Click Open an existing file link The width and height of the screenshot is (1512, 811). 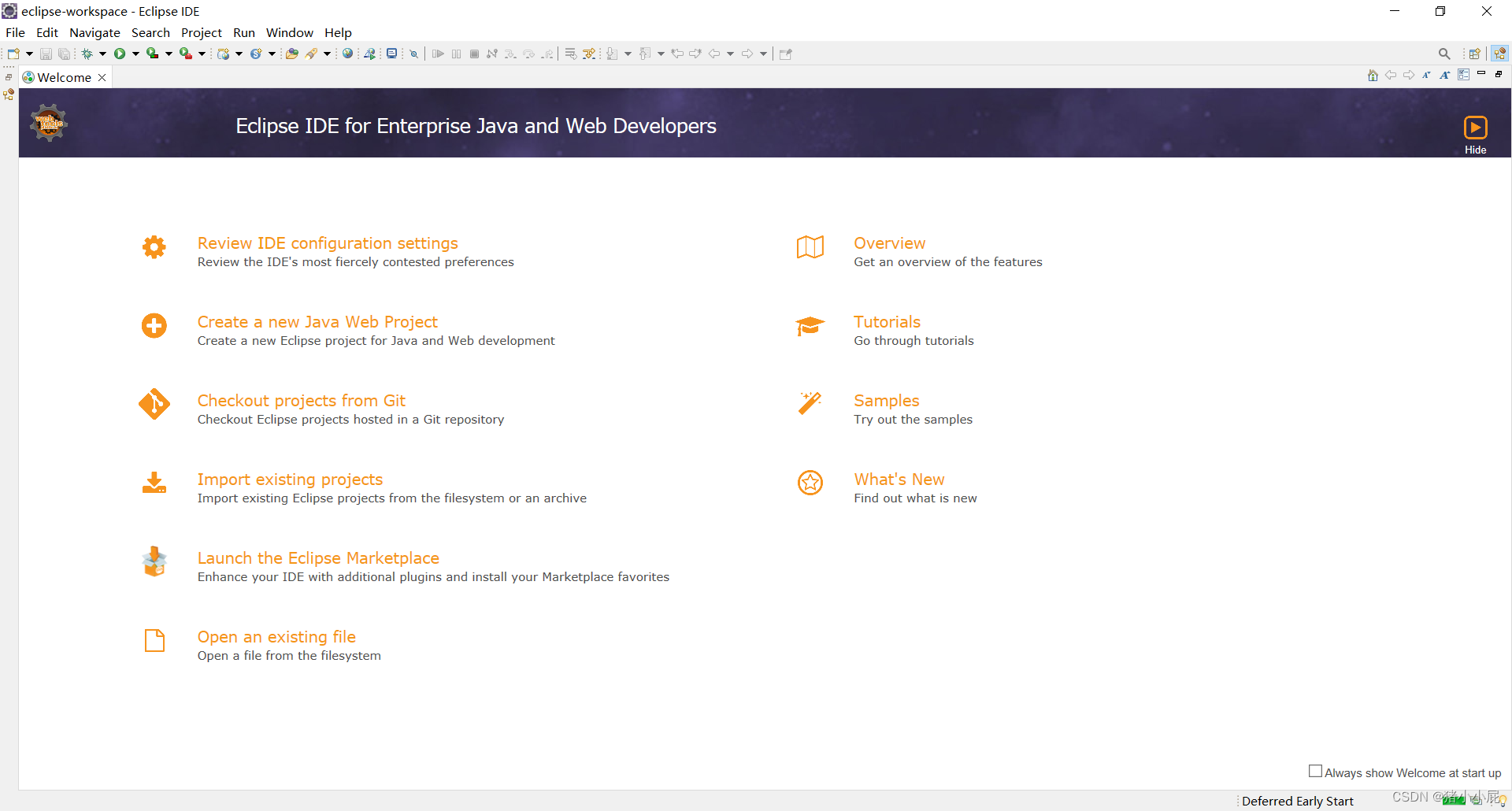[276, 637]
